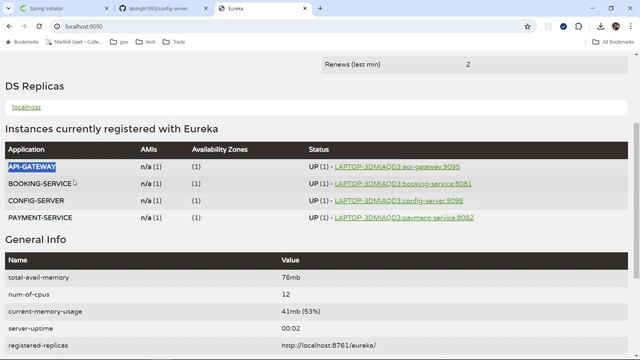The height and width of the screenshot is (360, 640).
Task: Click the browser forward arrow
Action: click(24, 27)
